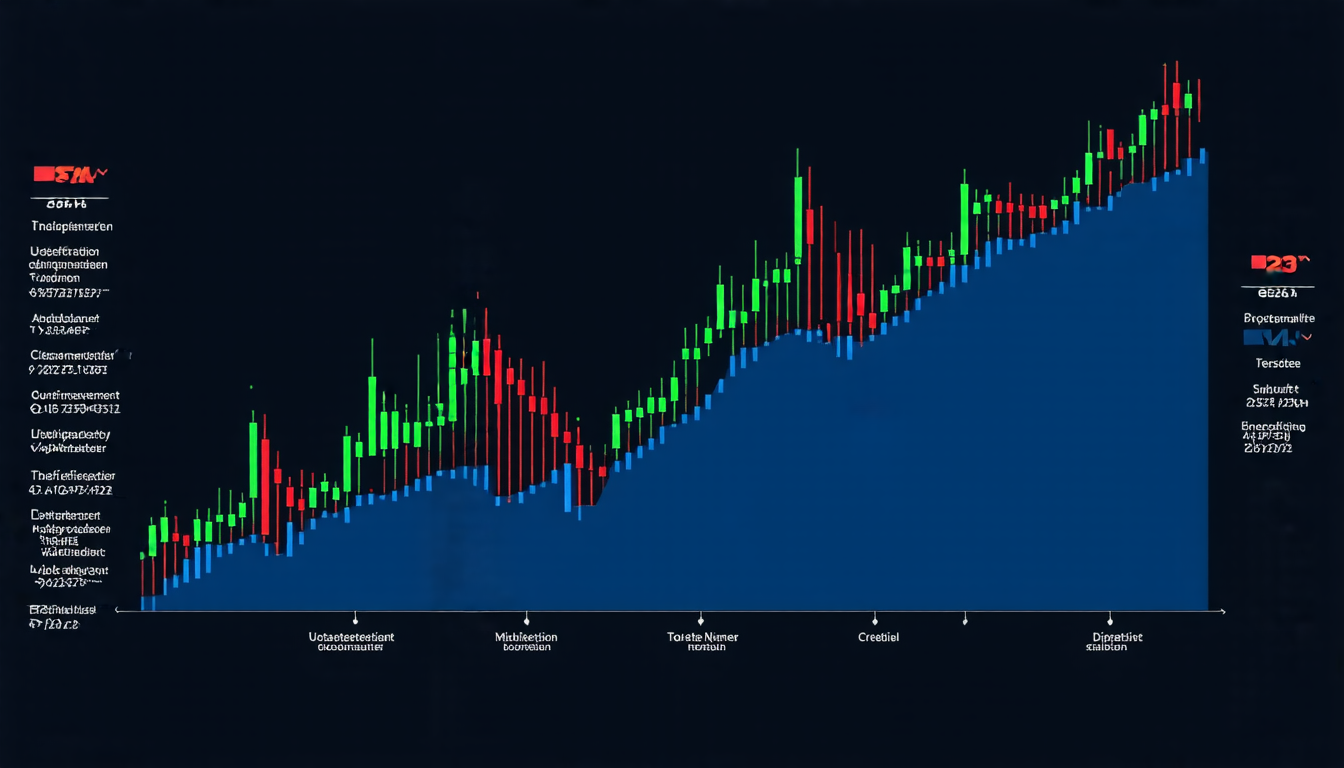The height and width of the screenshot is (768, 1344).
Task: Click the "Mitblection" x-axis label
Action: point(526,637)
